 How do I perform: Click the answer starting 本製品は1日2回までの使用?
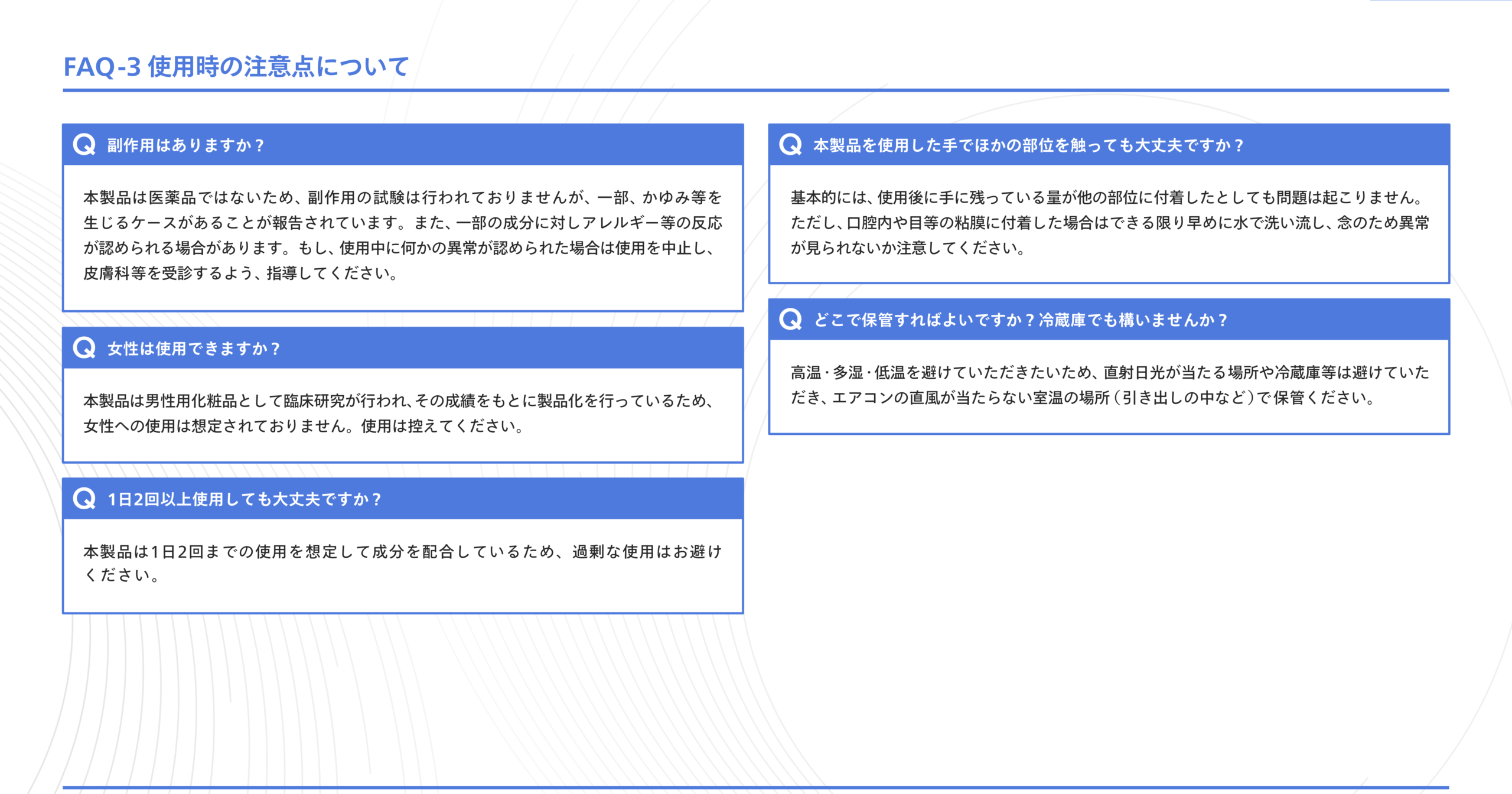pos(403,563)
